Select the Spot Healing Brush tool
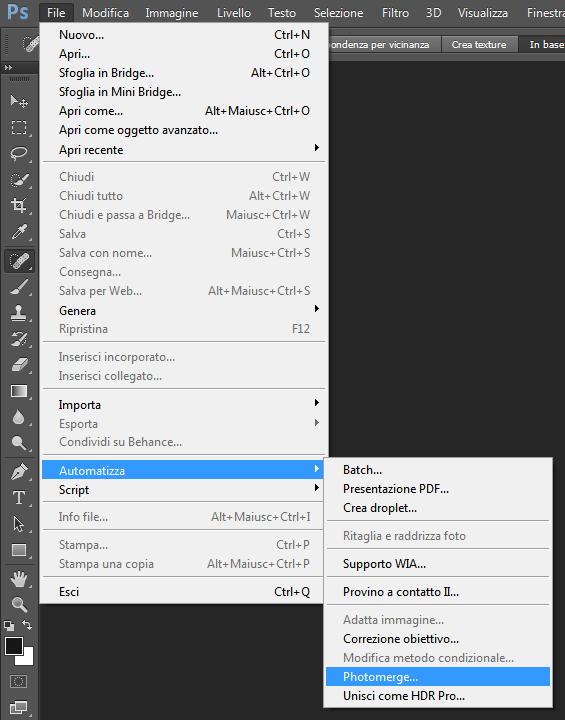The height and width of the screenshot is (720, 565). pyautogui.click(x=19, y=260)
